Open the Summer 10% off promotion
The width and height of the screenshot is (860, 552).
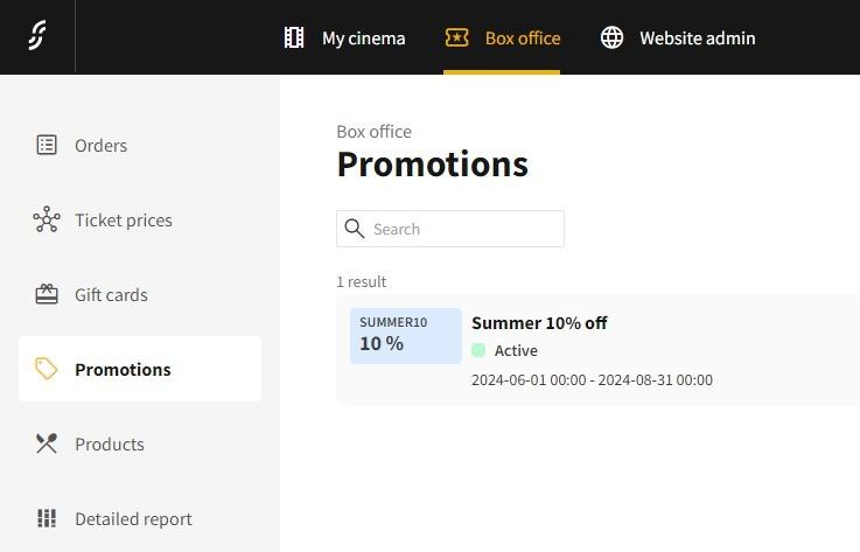pos(539,323)
